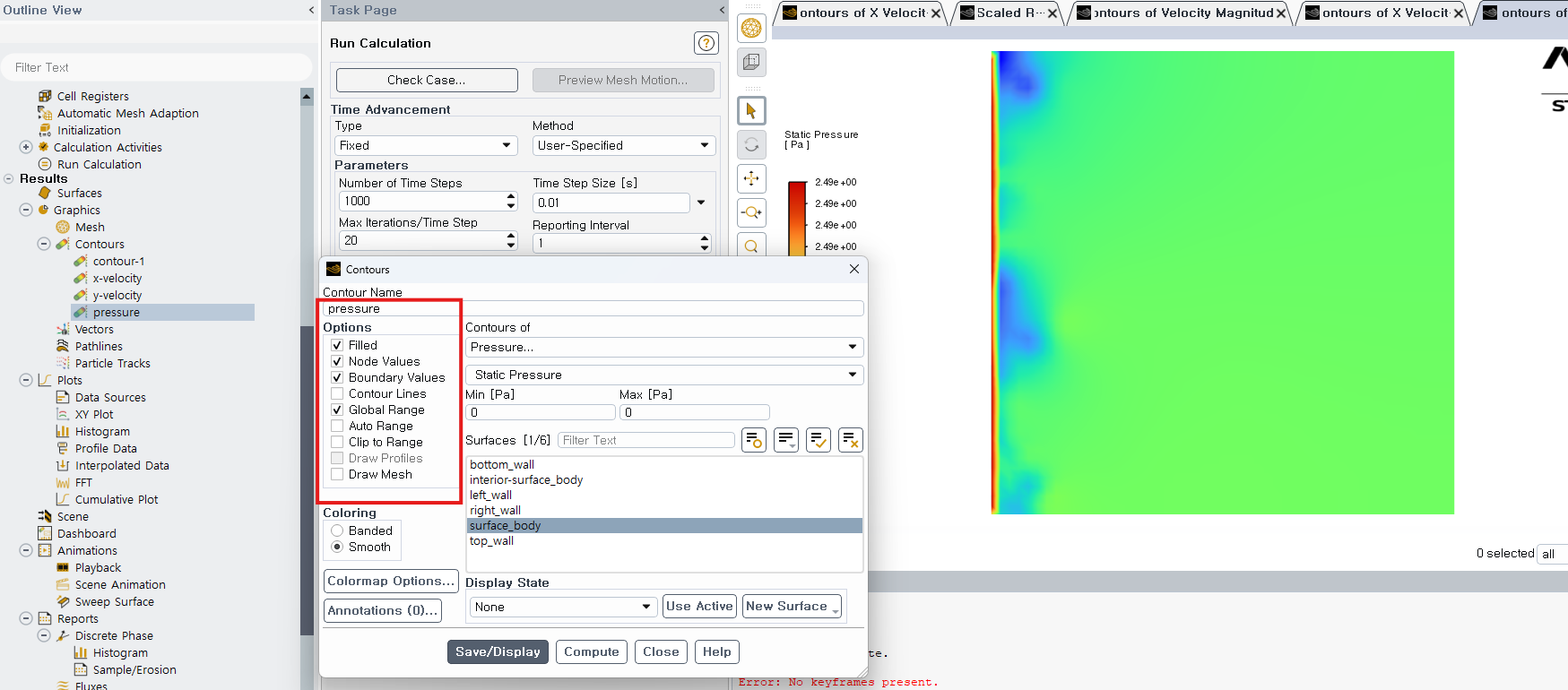Open the Display State None dropdown
The height and width of the screenshot is (690, 1568).
click(563, 607)
